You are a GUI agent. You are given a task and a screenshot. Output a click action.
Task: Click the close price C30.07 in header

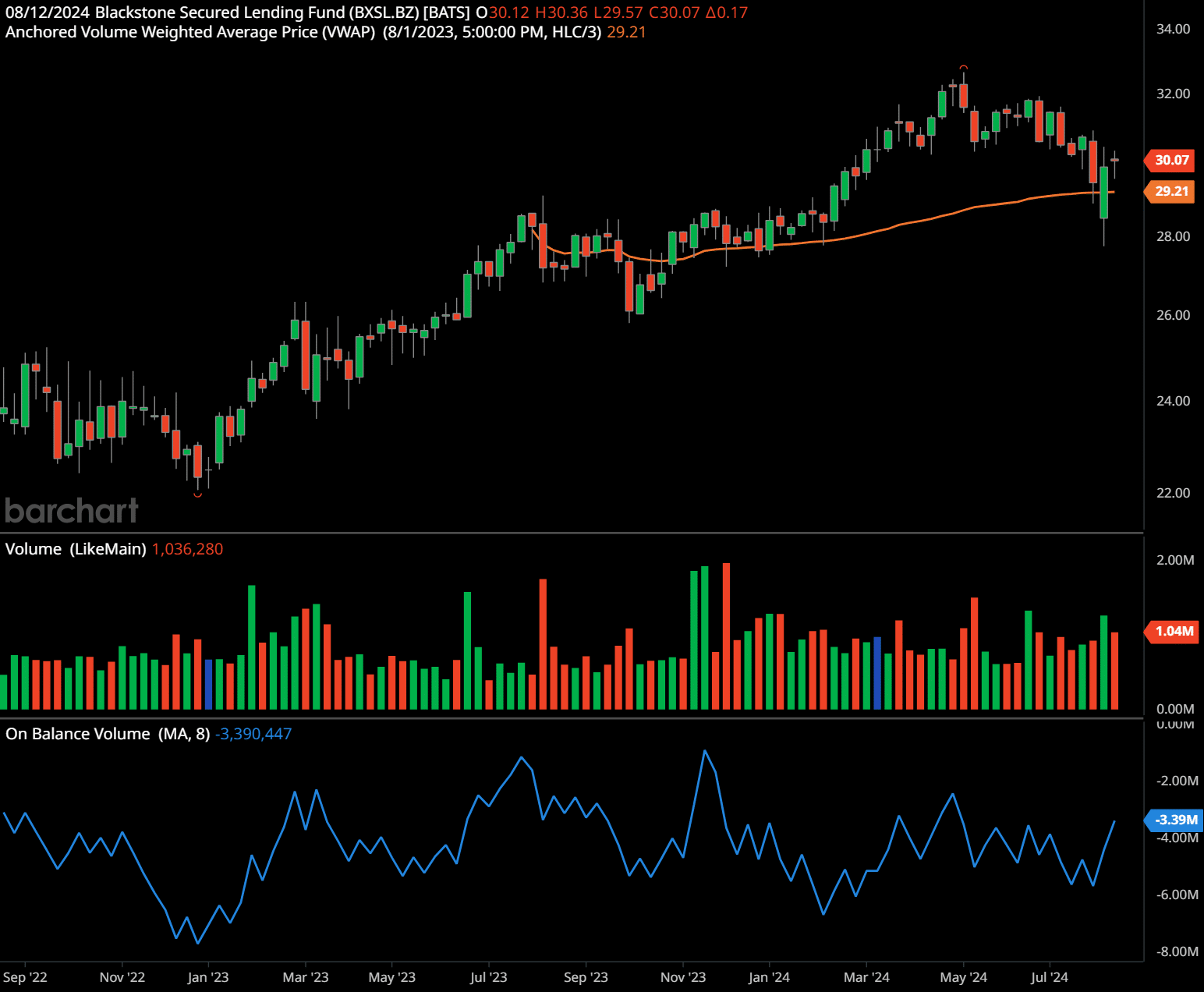[675, 12]
